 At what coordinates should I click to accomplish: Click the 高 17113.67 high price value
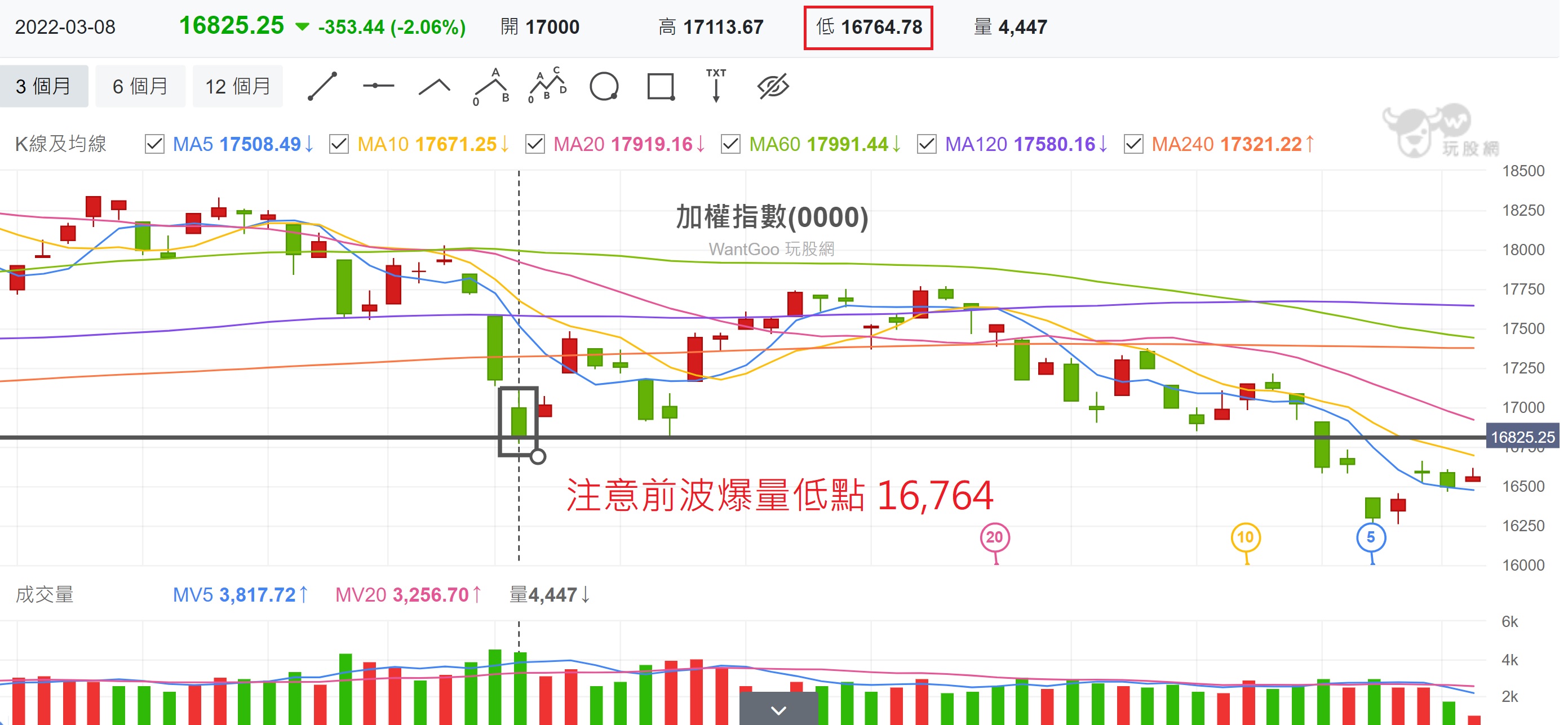coord(710,28)
